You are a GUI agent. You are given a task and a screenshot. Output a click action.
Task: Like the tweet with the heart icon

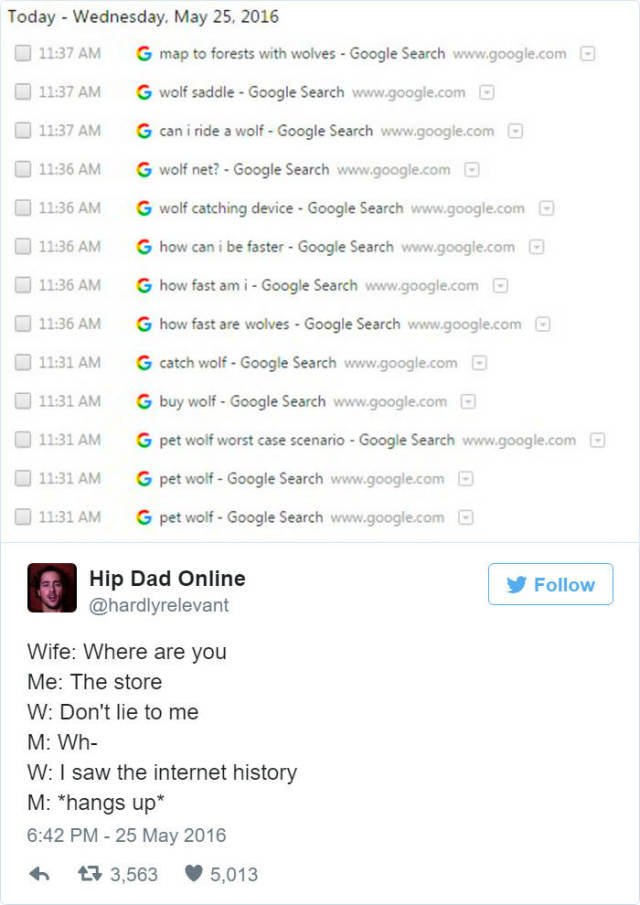tap(193, 874)
